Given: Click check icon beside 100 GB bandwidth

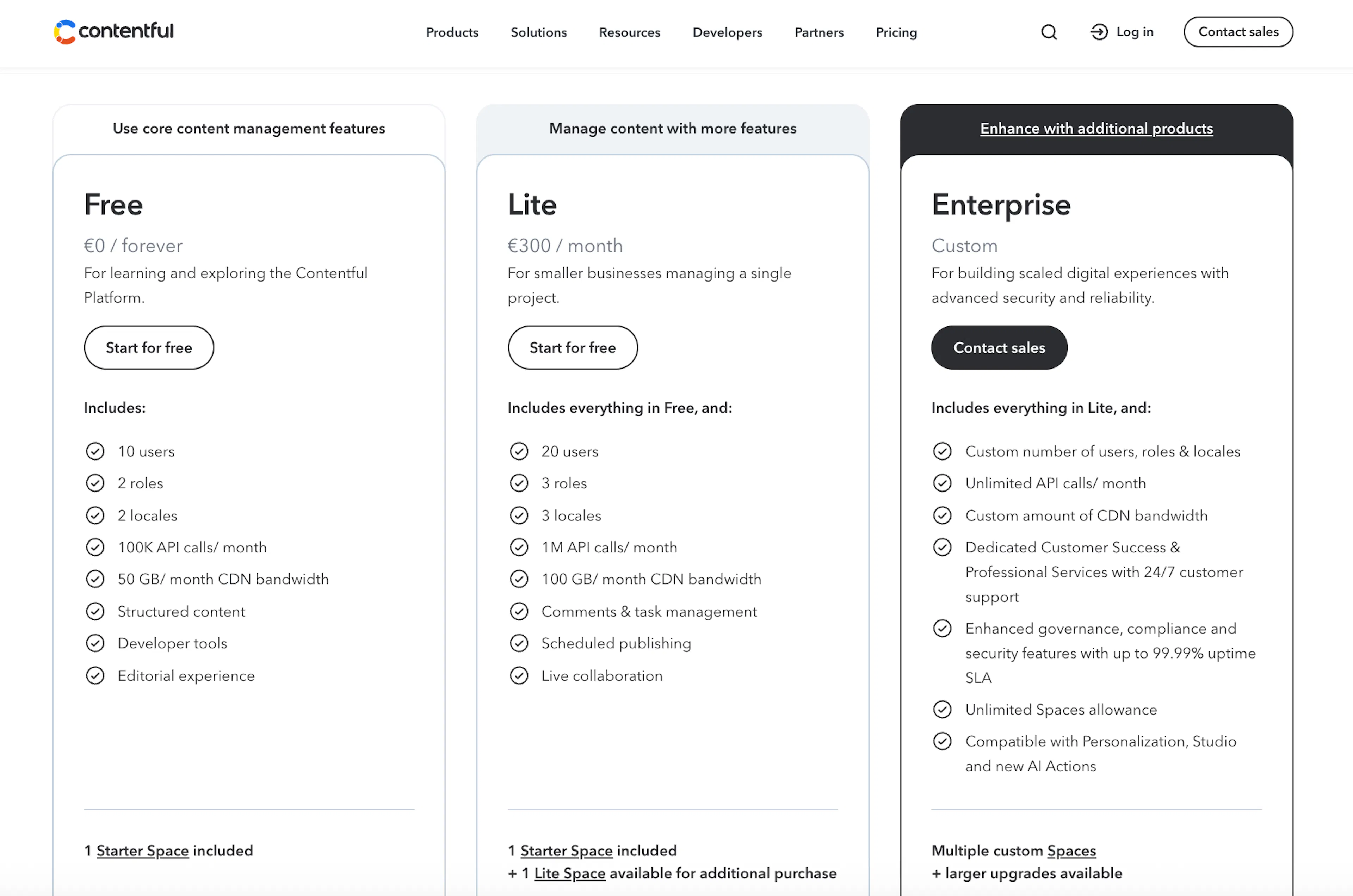Looking at the screenshot, I should 519,580.
